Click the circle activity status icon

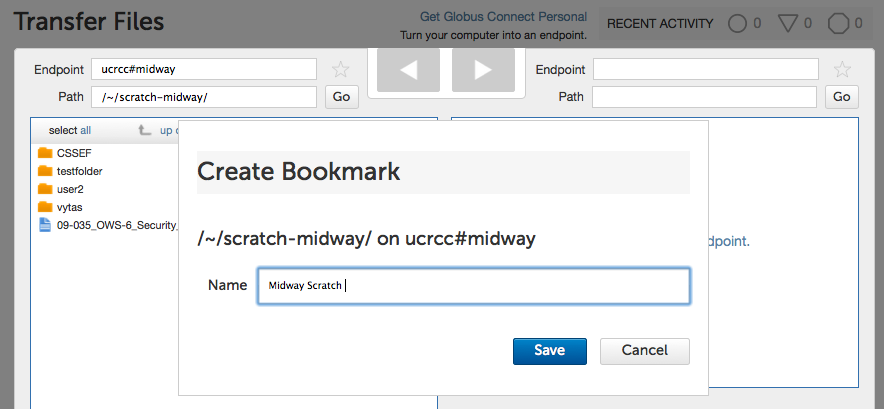pos(737,24)
